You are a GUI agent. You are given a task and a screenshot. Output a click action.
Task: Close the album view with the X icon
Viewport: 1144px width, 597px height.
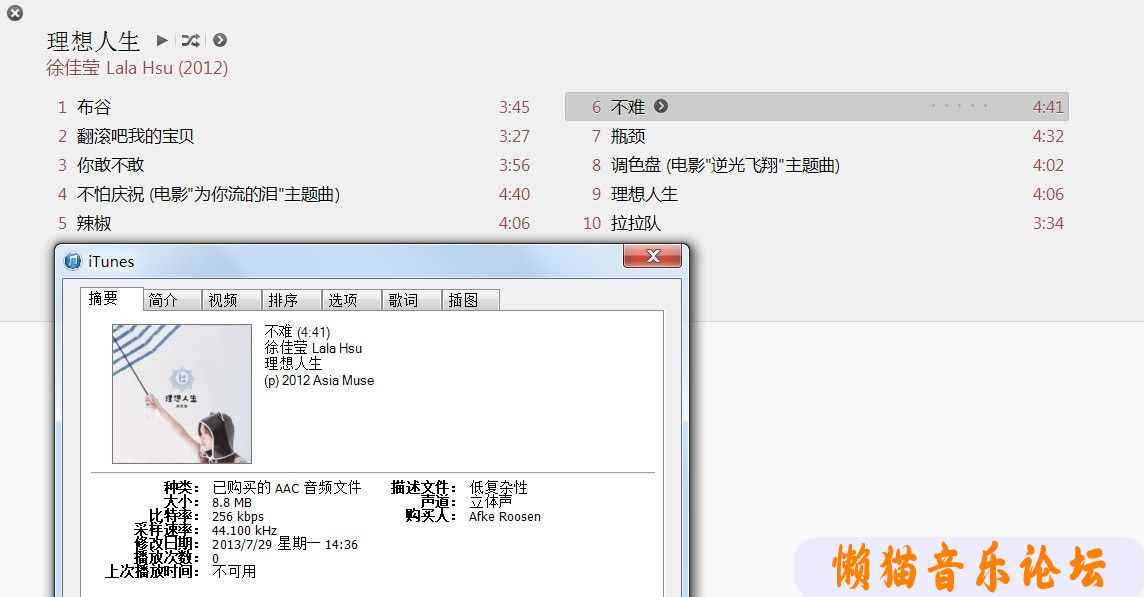point(15,13)
